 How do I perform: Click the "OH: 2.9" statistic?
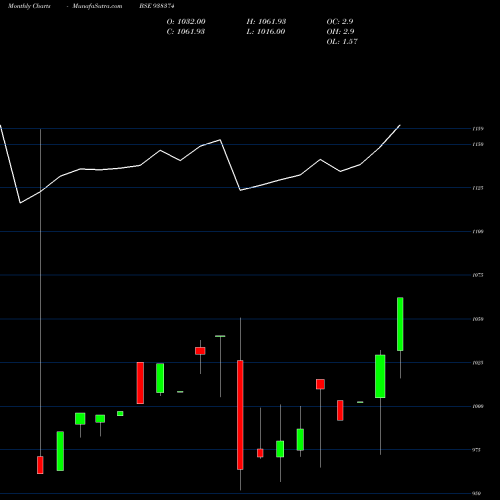pos(340,32)
